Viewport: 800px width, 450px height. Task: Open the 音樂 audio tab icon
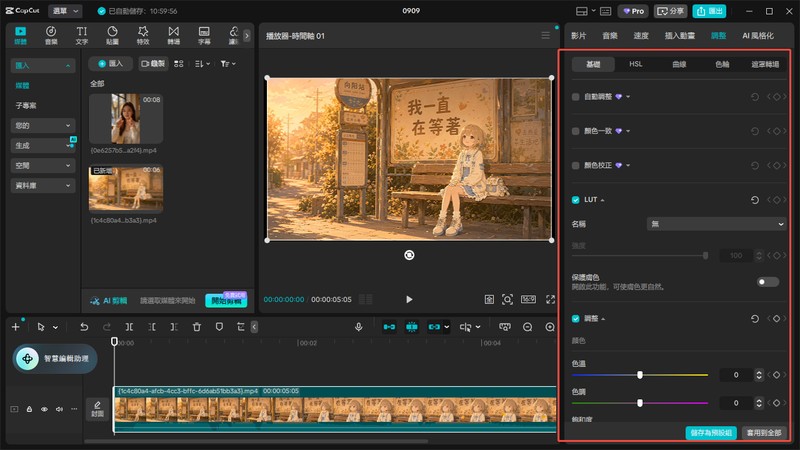tap(51, 35)
